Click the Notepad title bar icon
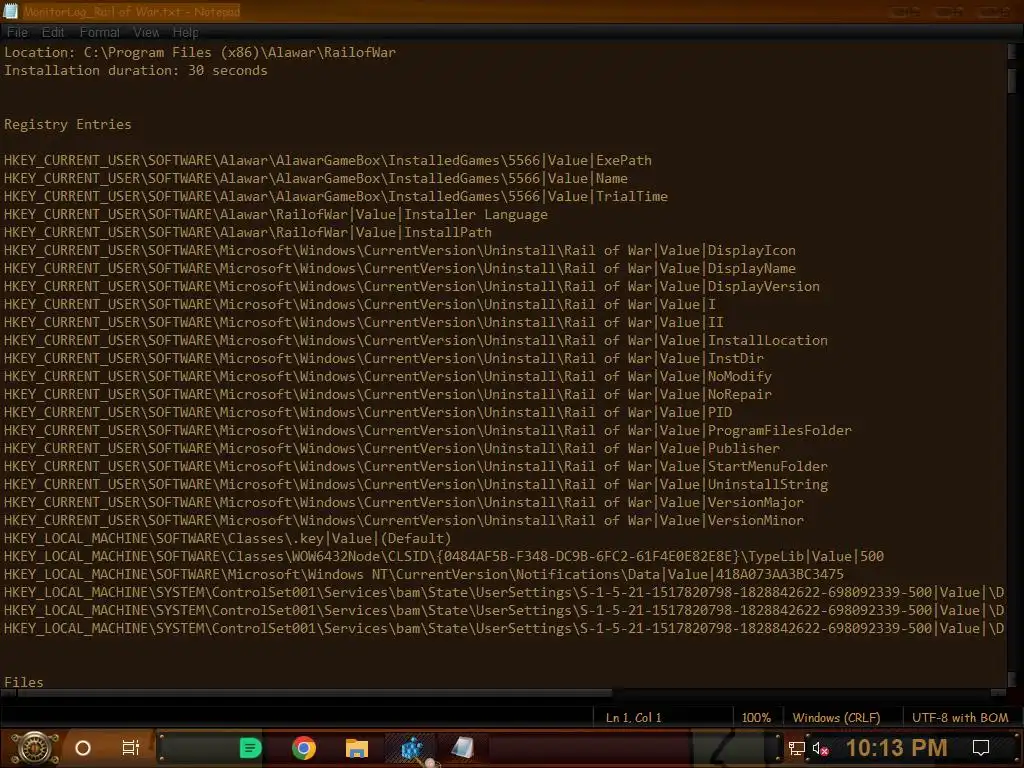The width and height of the screenshot is (1024, 768). pyautogui.click(x=10, y=11)
